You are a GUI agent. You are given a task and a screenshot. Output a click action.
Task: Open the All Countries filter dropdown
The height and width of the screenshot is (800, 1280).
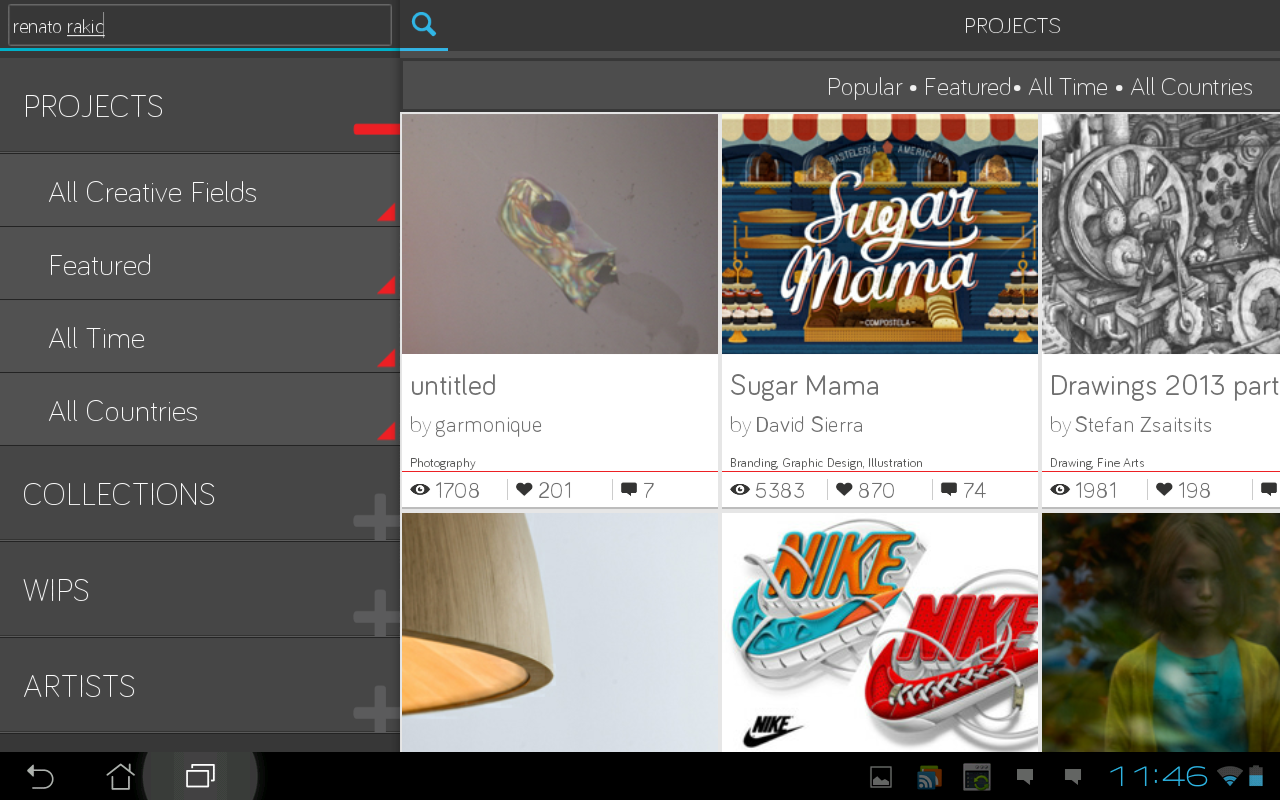coord(200,411)
